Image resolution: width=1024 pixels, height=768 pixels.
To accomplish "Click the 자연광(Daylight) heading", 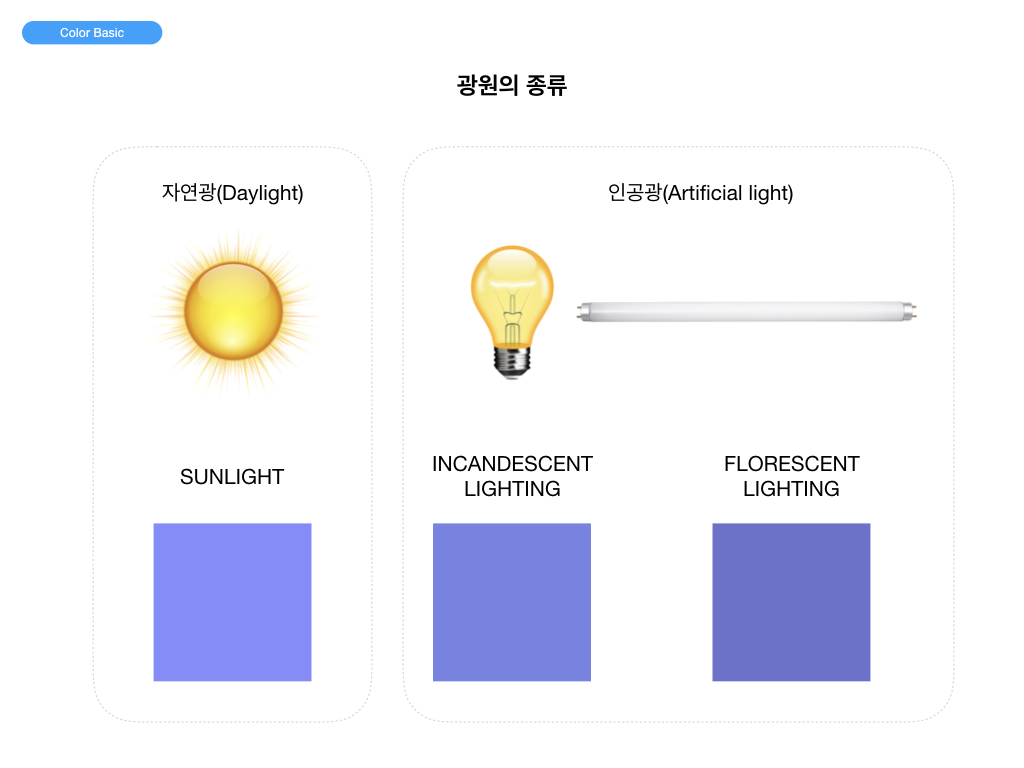I will click(232, 193).
